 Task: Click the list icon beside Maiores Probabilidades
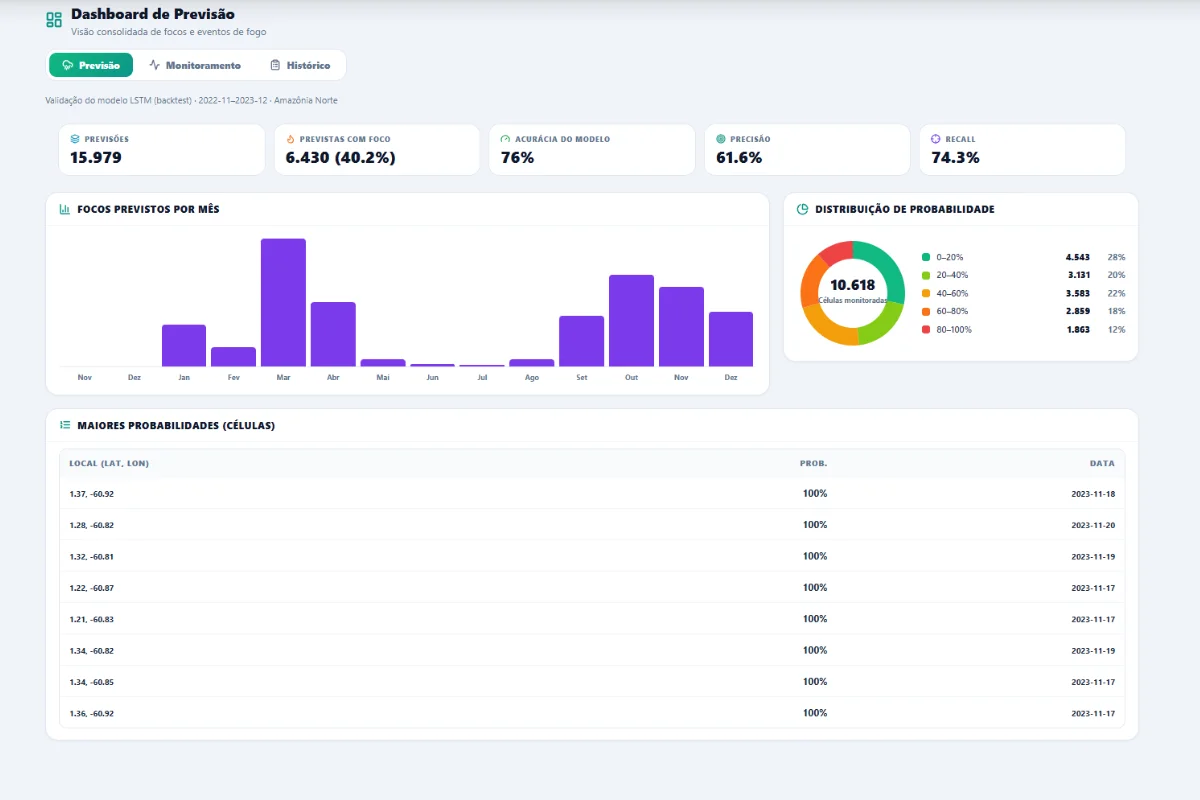tap(64, 425)
